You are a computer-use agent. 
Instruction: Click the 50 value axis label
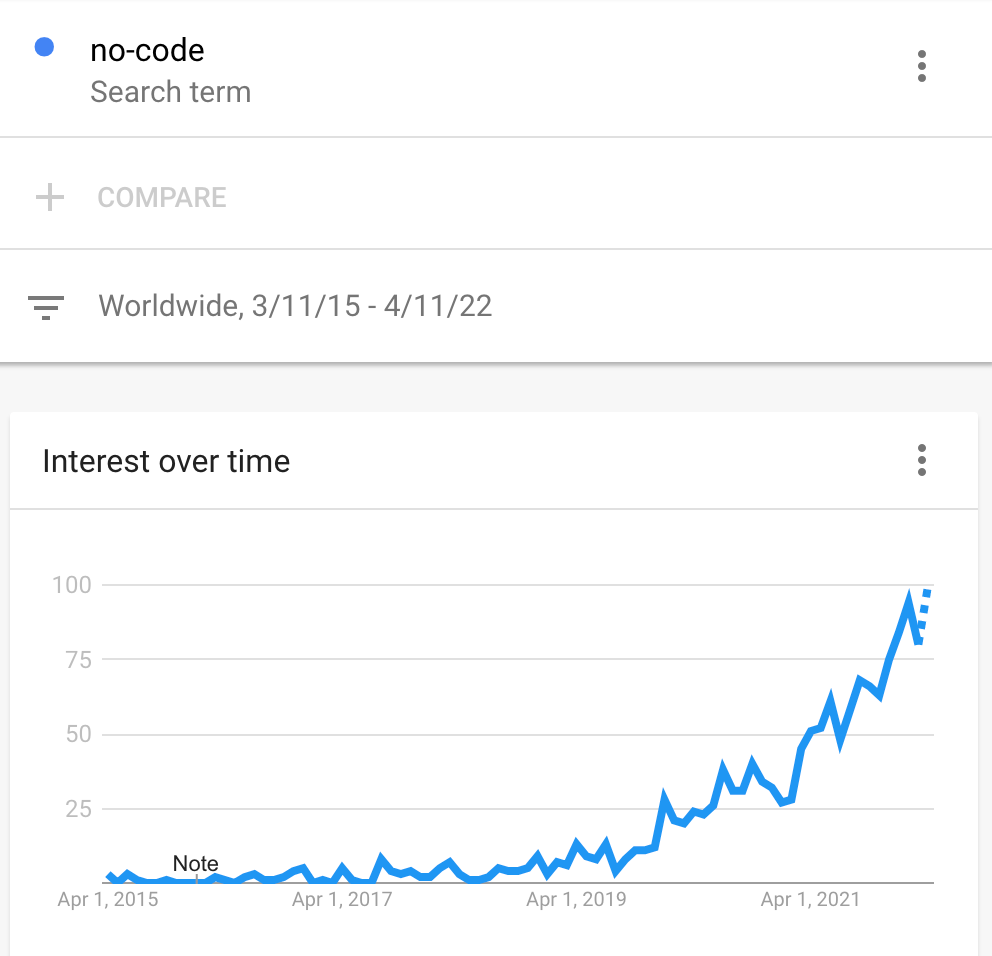point(78,734)
